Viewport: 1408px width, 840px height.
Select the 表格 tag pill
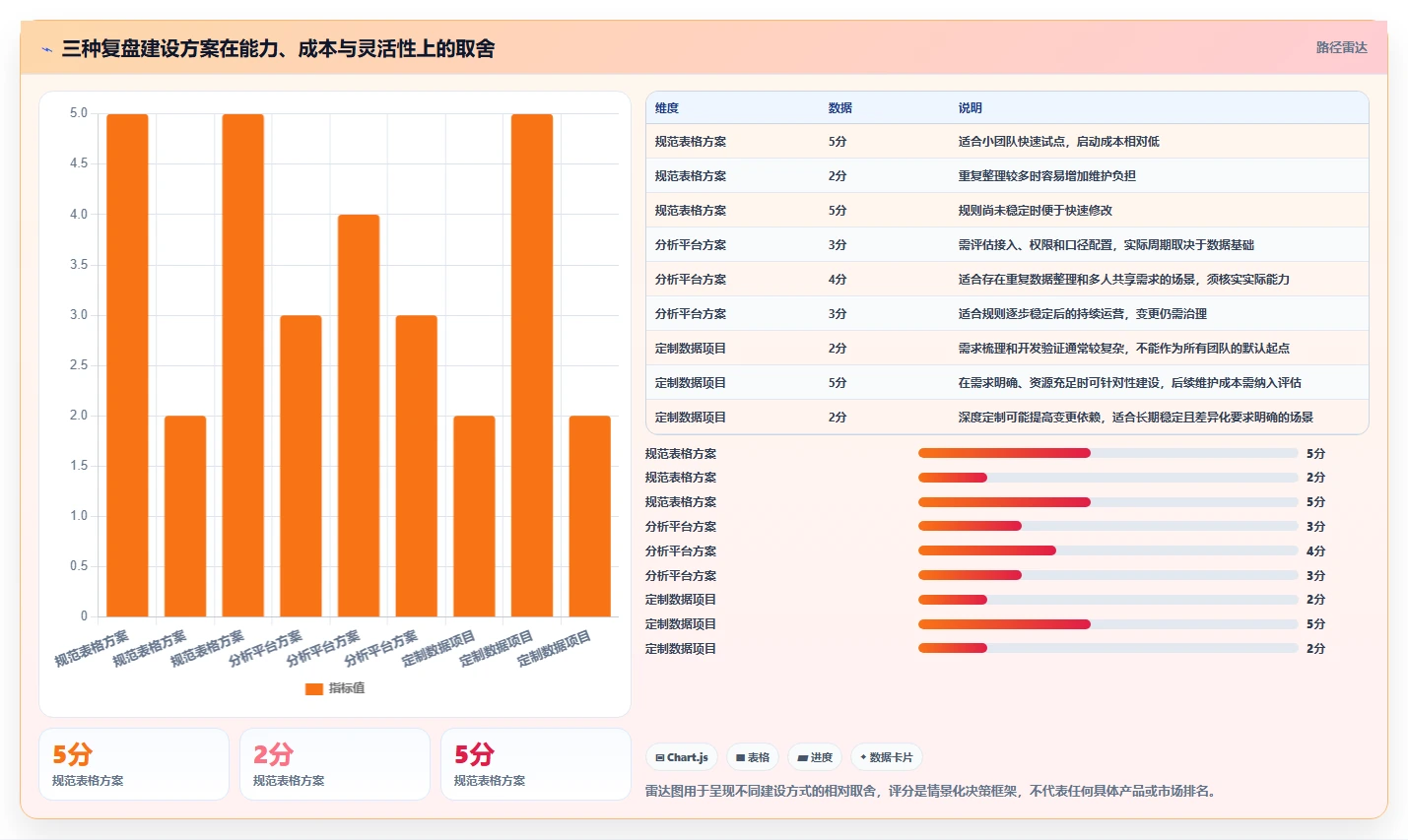coord(753,757)
